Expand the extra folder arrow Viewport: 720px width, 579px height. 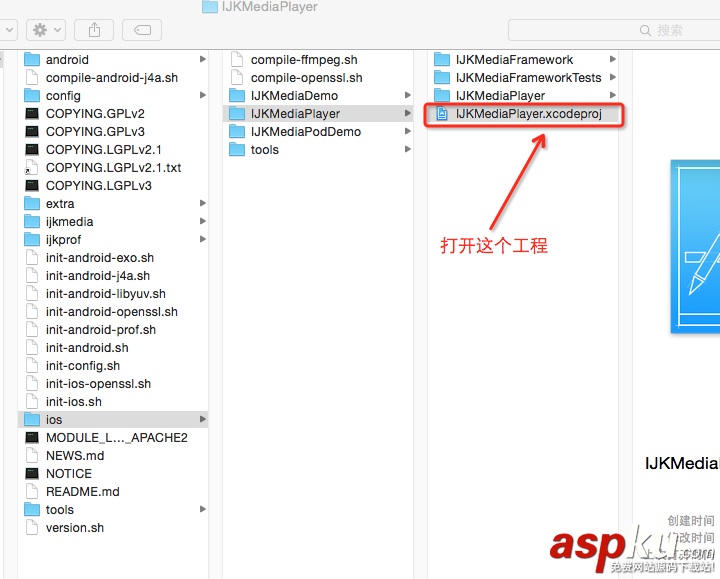pyautogui.click(x=202, y=203)
